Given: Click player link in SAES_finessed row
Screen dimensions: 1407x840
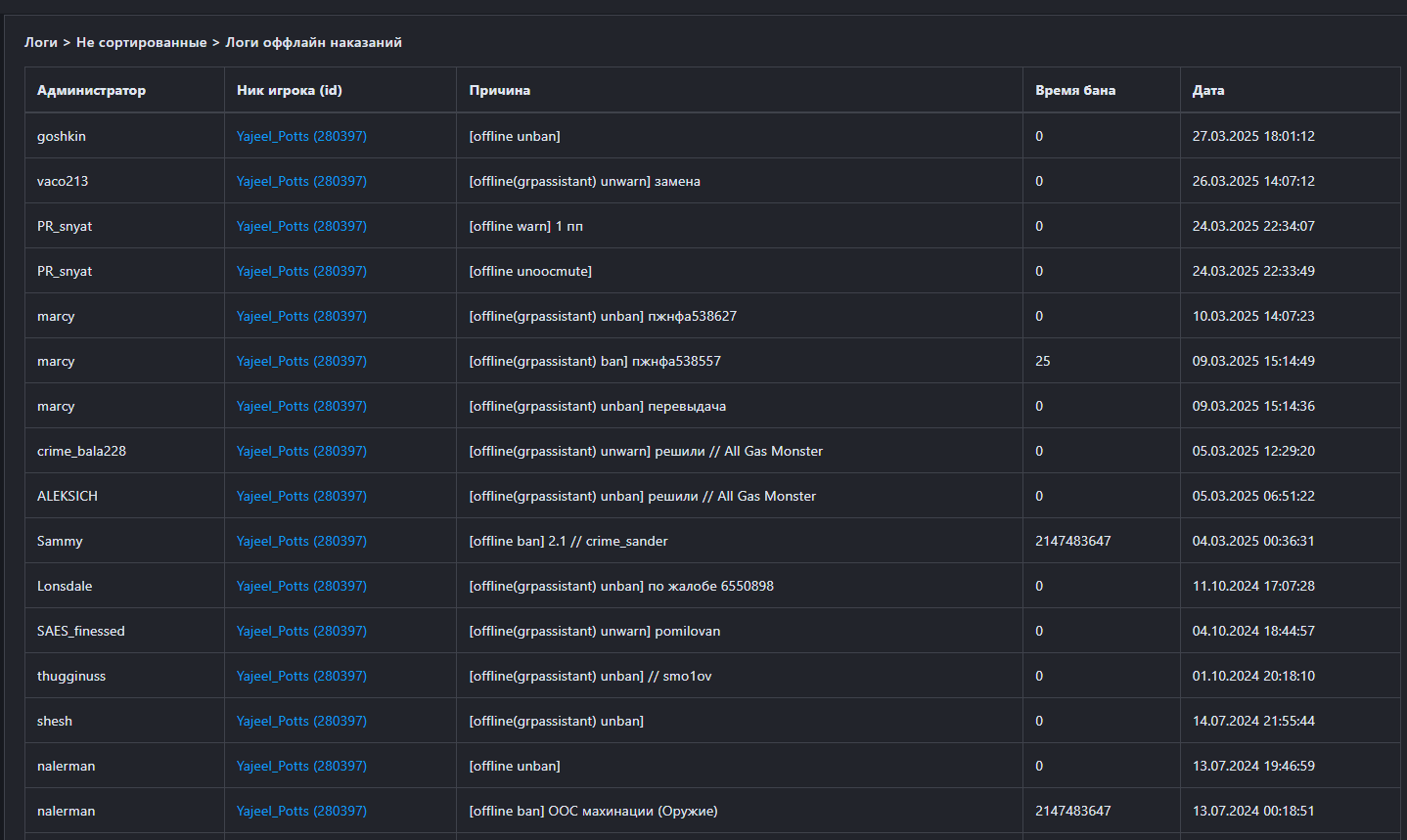Looking at the screenshot, I should pos(301,631).
